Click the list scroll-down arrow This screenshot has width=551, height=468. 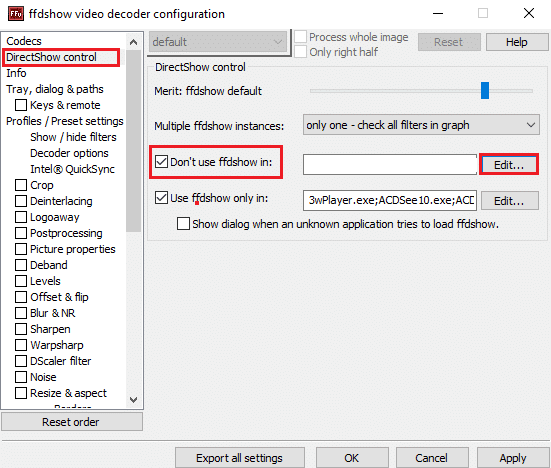click(x=134, y=399)
